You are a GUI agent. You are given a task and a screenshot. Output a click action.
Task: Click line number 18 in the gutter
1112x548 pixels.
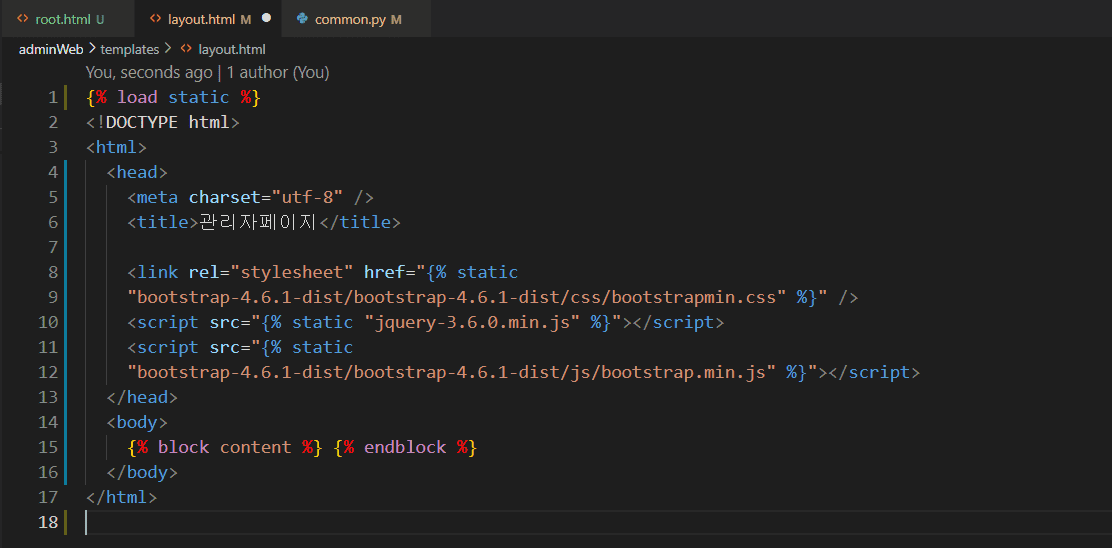(x=48, y=522)
